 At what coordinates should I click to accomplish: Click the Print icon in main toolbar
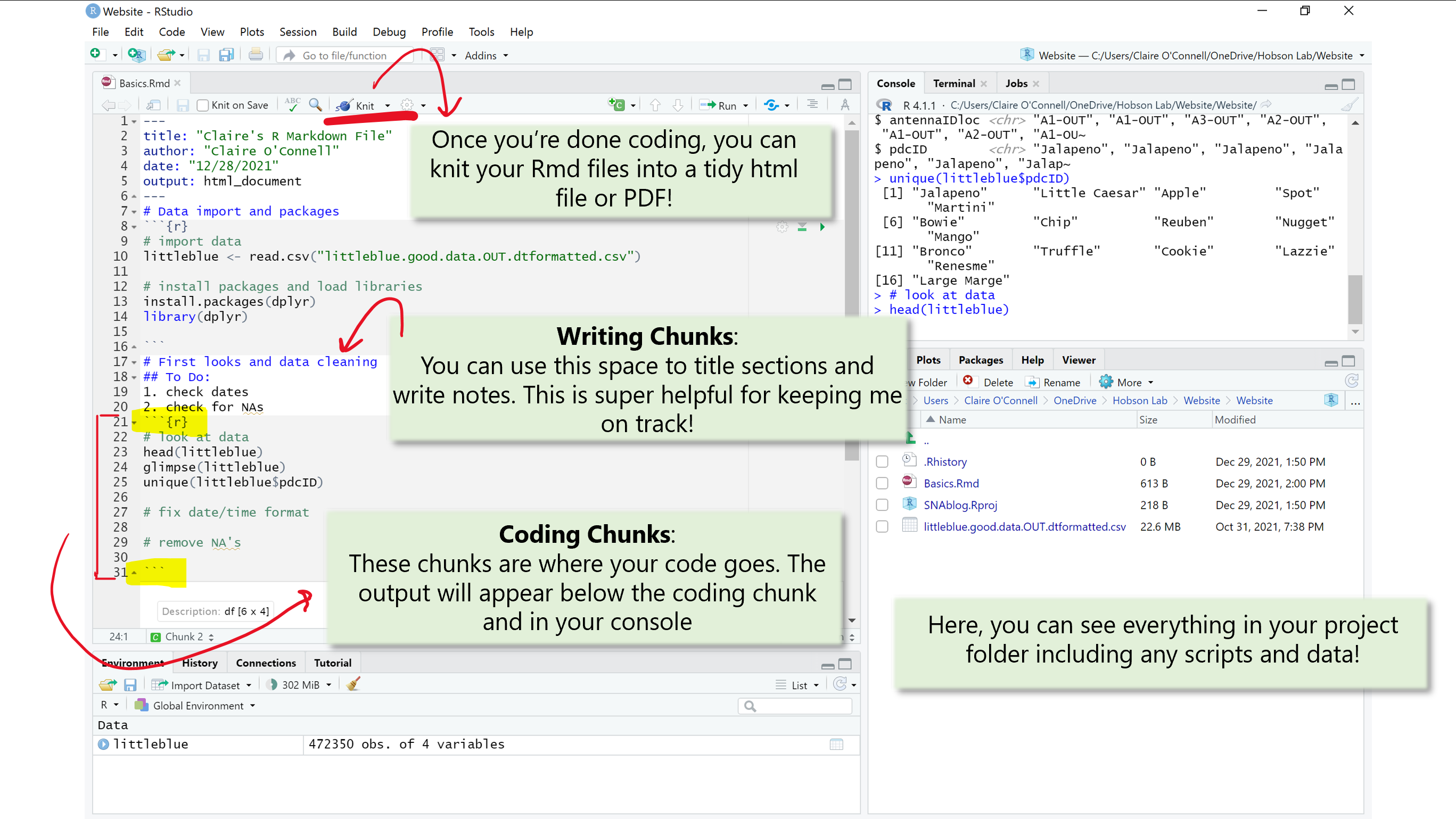tap(256, 55)
